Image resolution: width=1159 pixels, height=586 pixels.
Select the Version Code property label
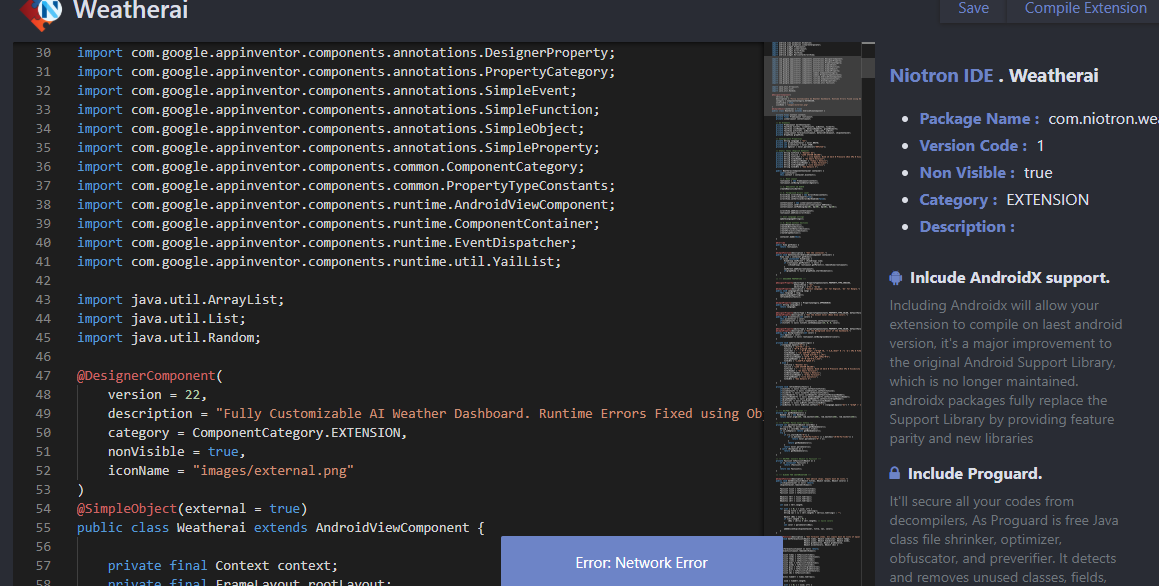tap(973, 146)
